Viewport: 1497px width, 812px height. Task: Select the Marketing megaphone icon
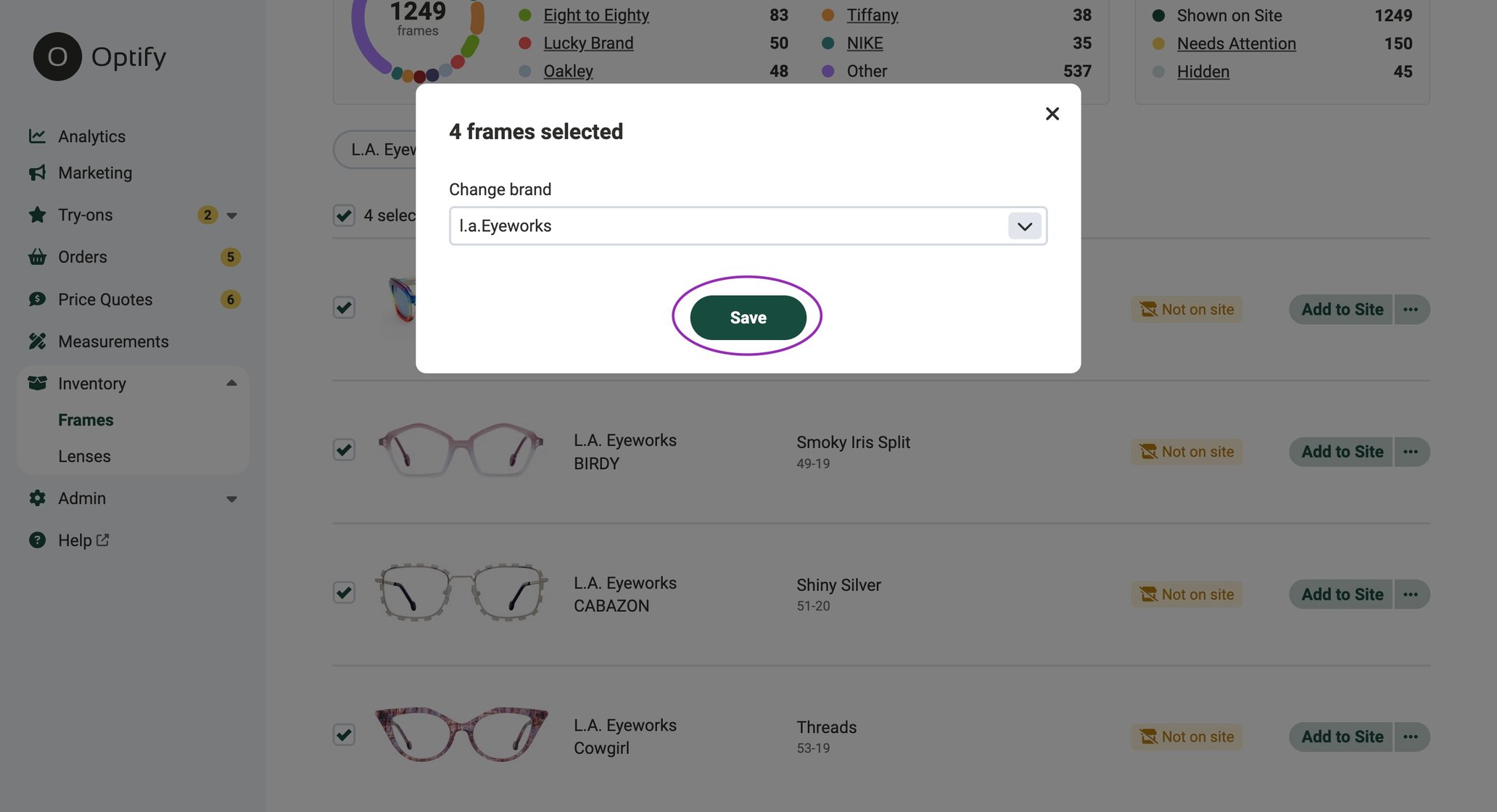point(38,173)
